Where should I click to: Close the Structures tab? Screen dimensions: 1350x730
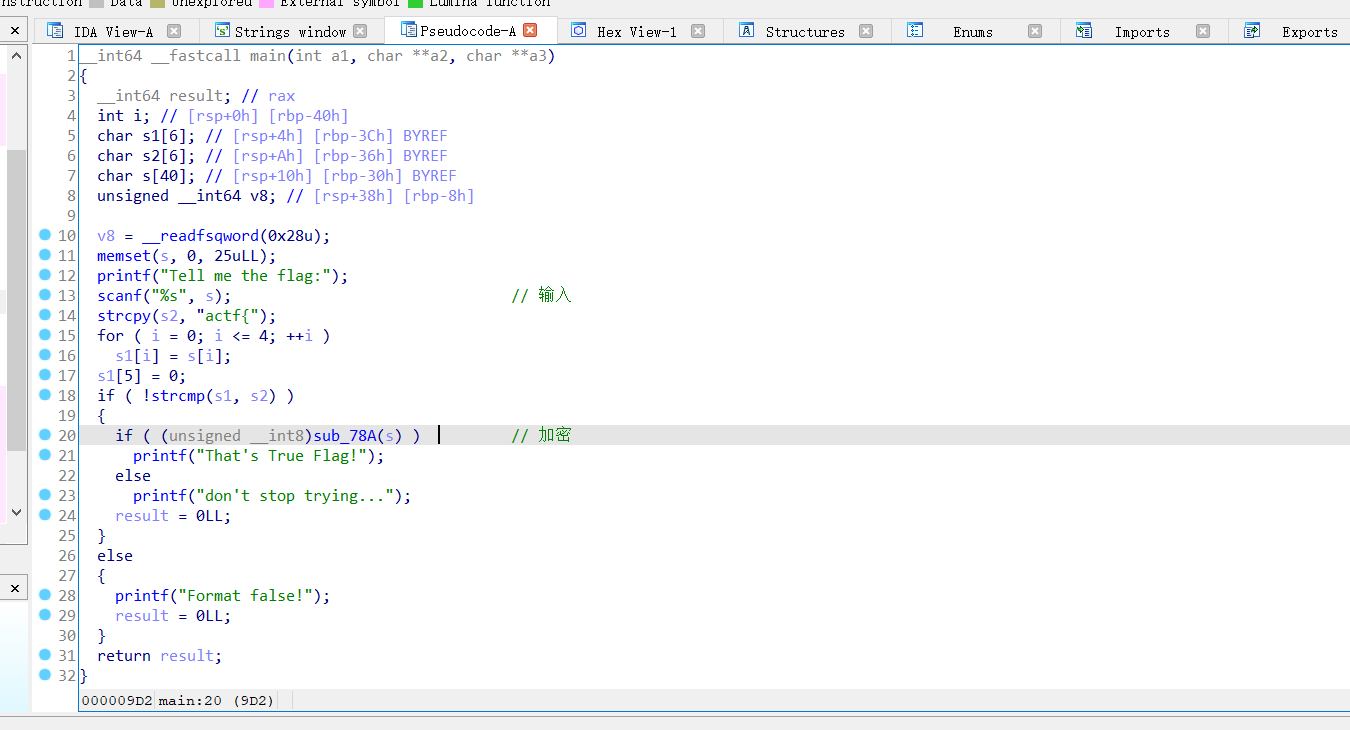(x=866, y=31)
